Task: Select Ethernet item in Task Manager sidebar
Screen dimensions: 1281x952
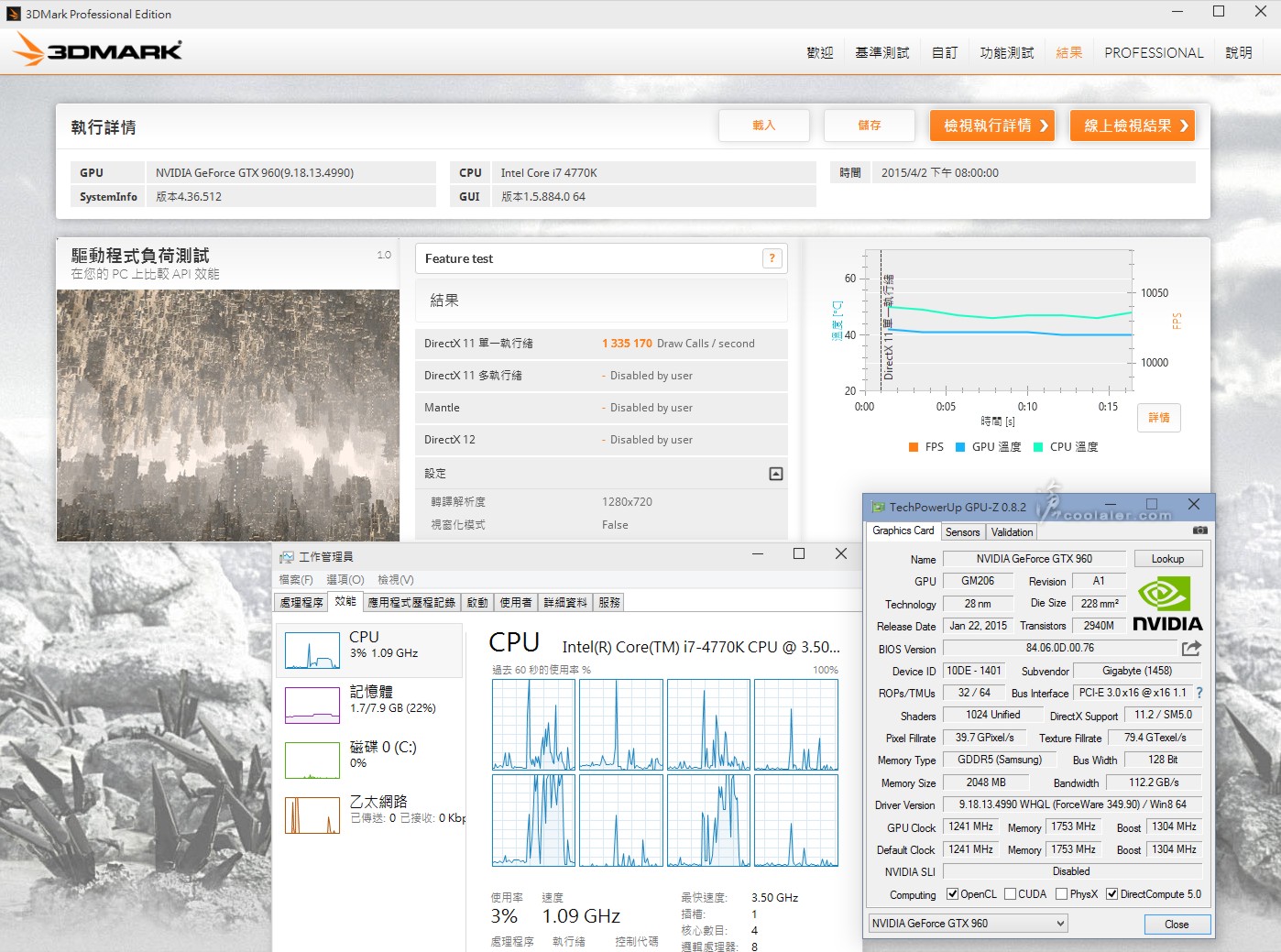Action: [x=371, y=815]
